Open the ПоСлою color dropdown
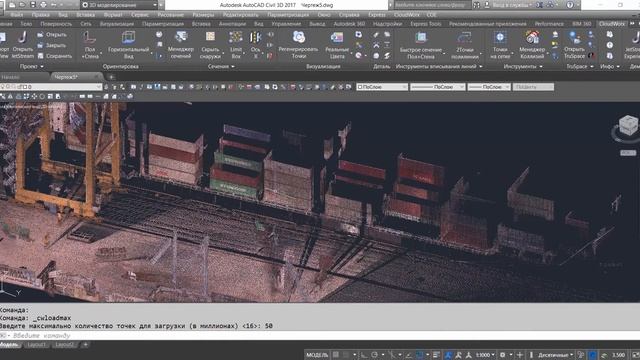Viewport: 640px width, 360px height. (382, 87)
